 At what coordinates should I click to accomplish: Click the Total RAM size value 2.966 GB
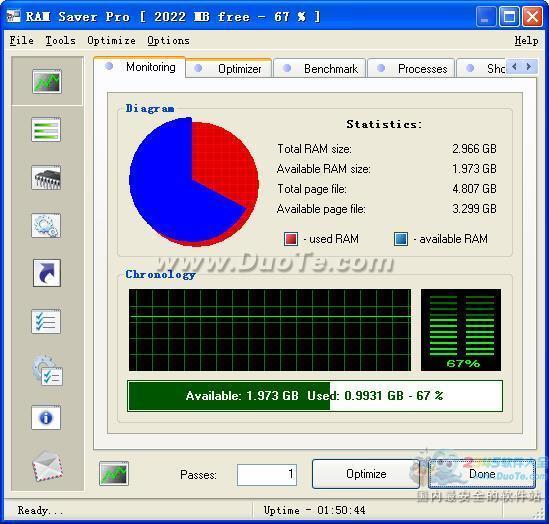coord(474,149)
